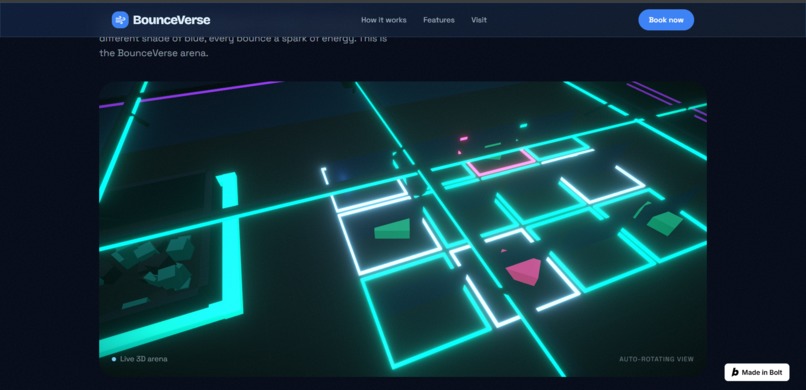Click the BounceVerse logo icon
806x390 pixels.
(120, 20)
